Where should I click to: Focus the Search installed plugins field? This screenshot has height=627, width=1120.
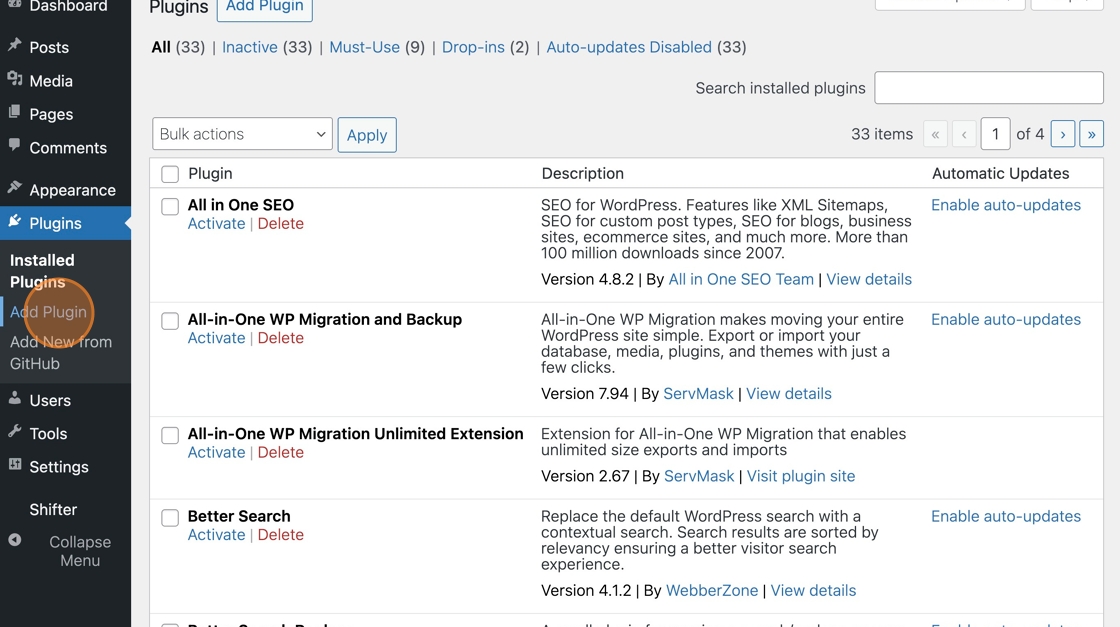989,88
